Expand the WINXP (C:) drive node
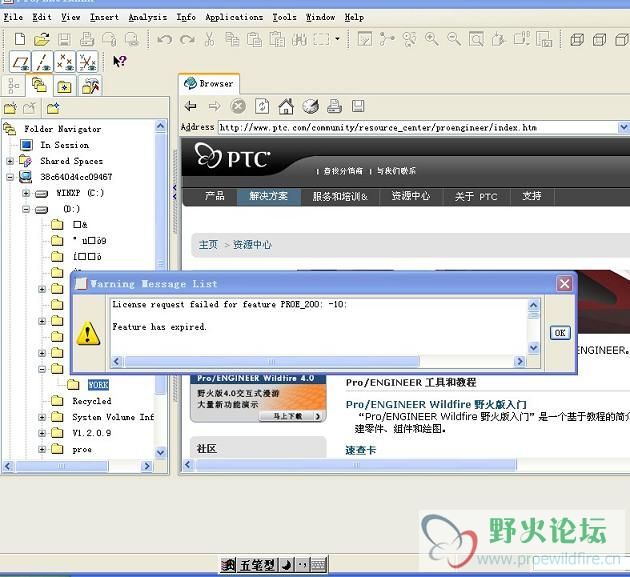 coord(26,193)
